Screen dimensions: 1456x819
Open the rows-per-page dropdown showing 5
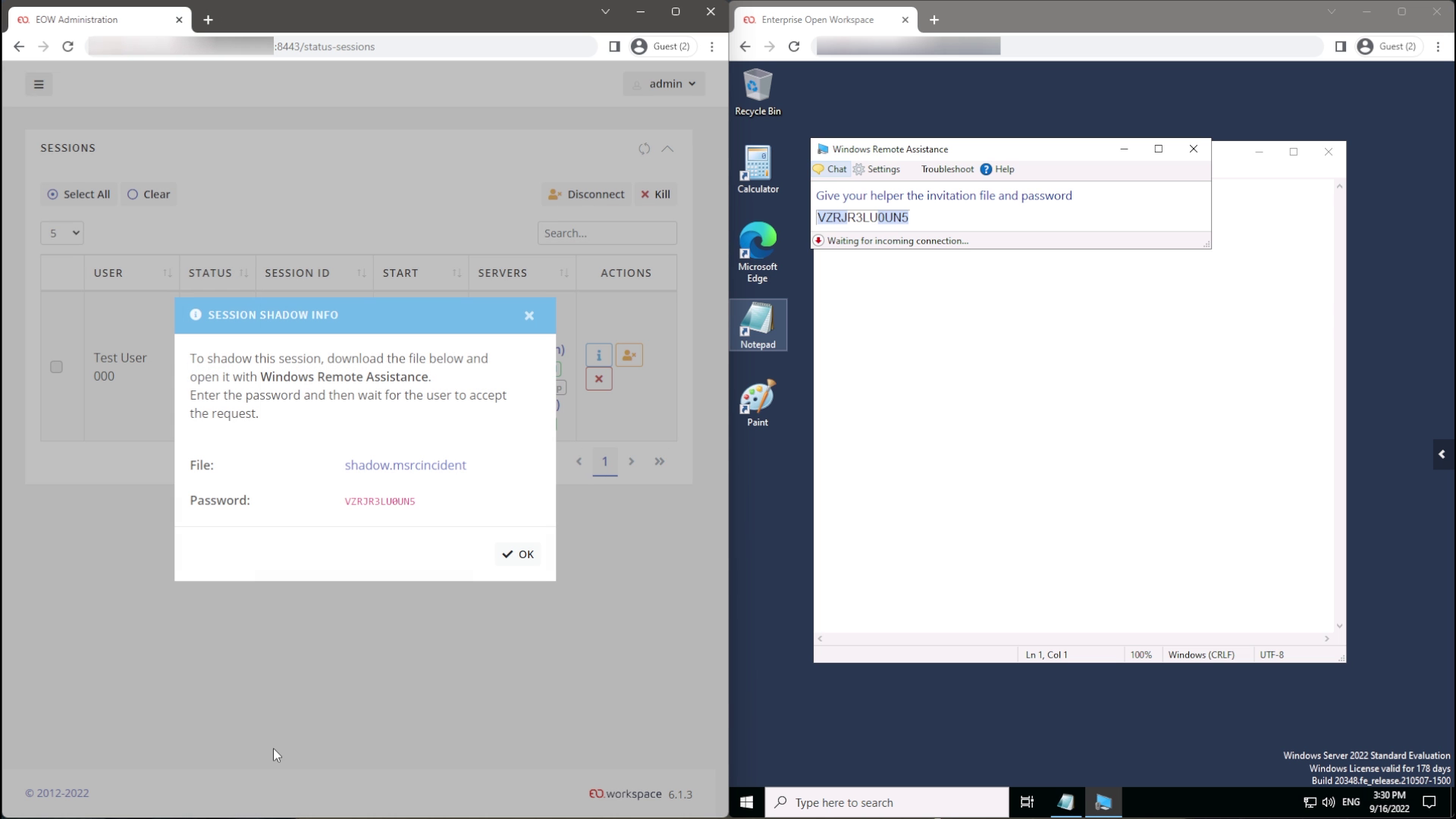point(61,233)
